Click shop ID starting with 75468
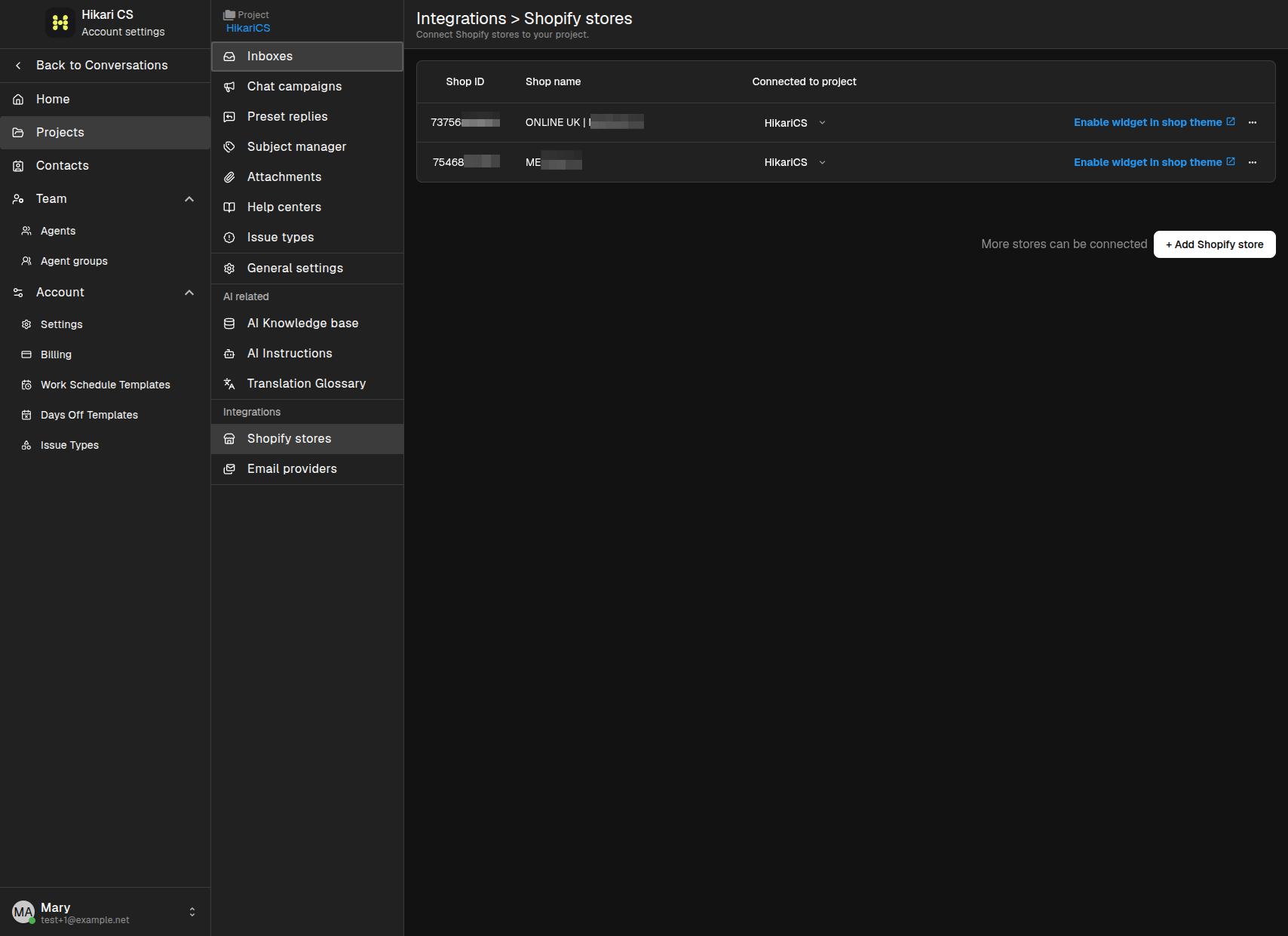 point(466,162)
